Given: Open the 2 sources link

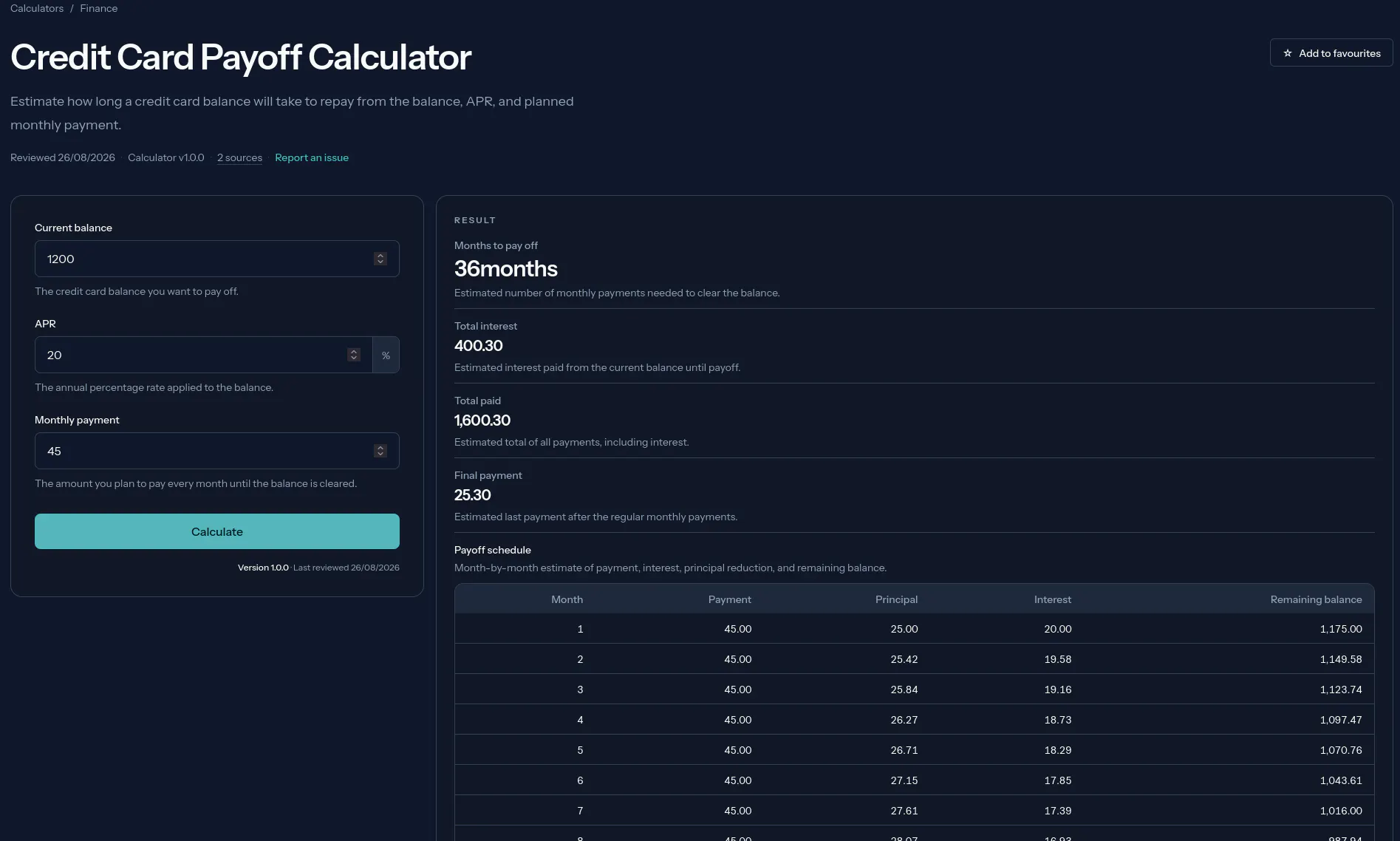Looking at the screenshot, I should [239, 157].
